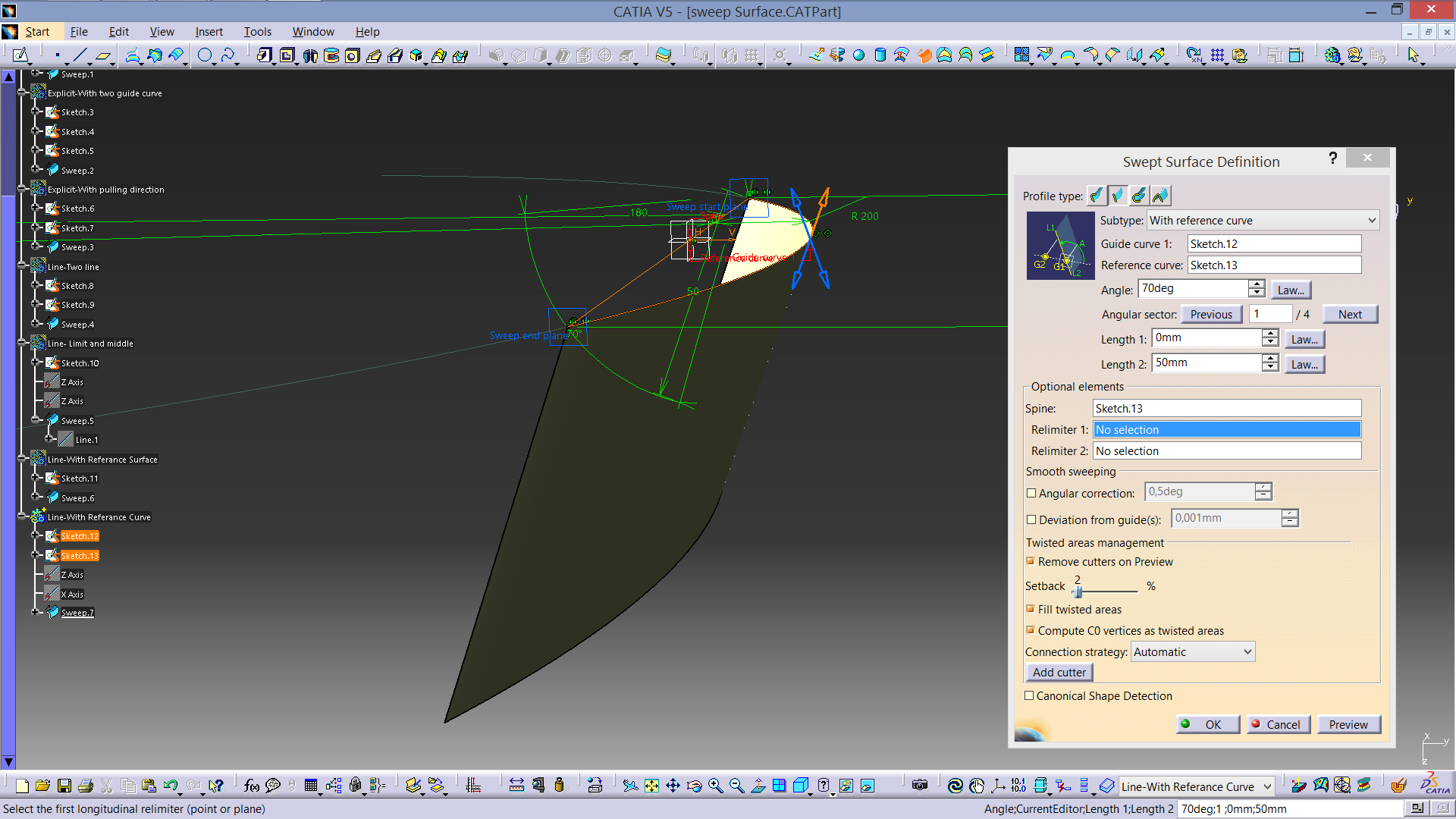
Task: Click the Fit All In icon
Action: click(x=651, y=786)
